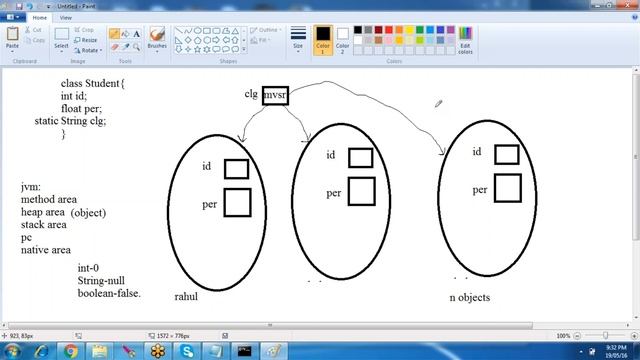Expand the Shapes gallery more arrow

click(244, 49)
